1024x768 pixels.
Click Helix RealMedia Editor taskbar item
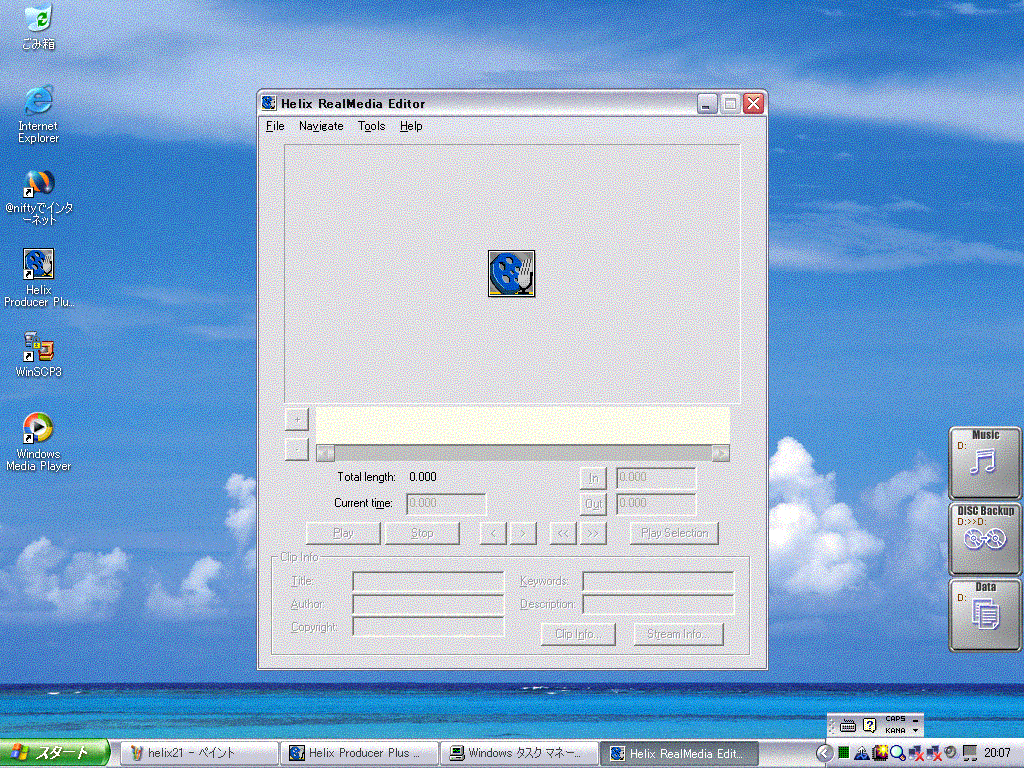click(679, 753)
